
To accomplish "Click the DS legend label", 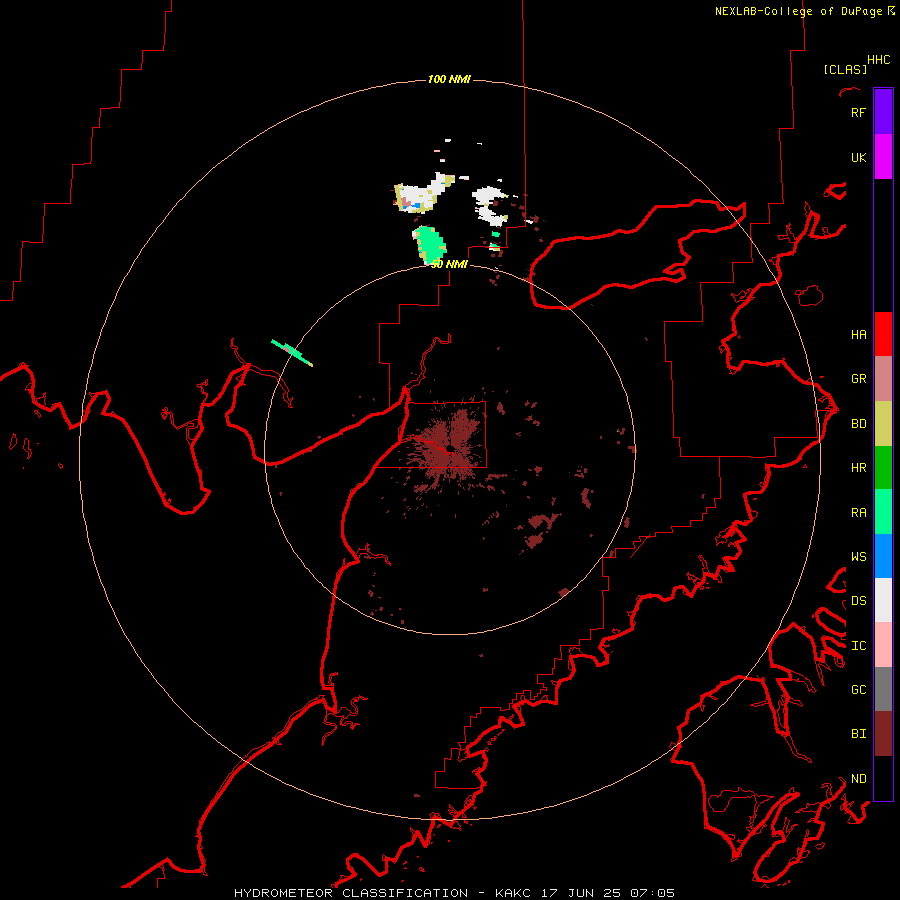I will pyautogui.click(x=858, y=600).
